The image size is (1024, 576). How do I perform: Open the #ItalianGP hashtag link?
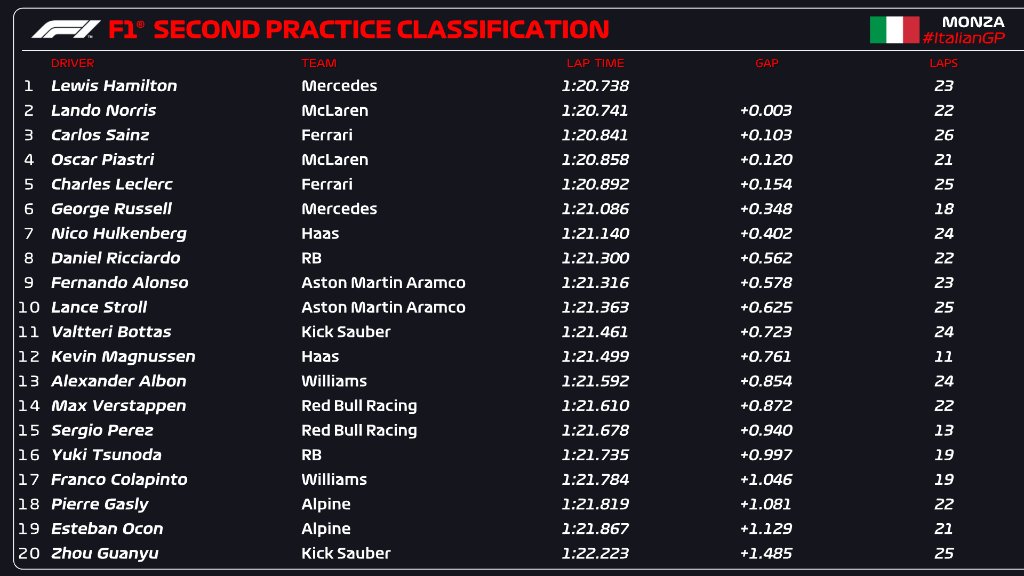pyautogui.click(x=963, y=38)
